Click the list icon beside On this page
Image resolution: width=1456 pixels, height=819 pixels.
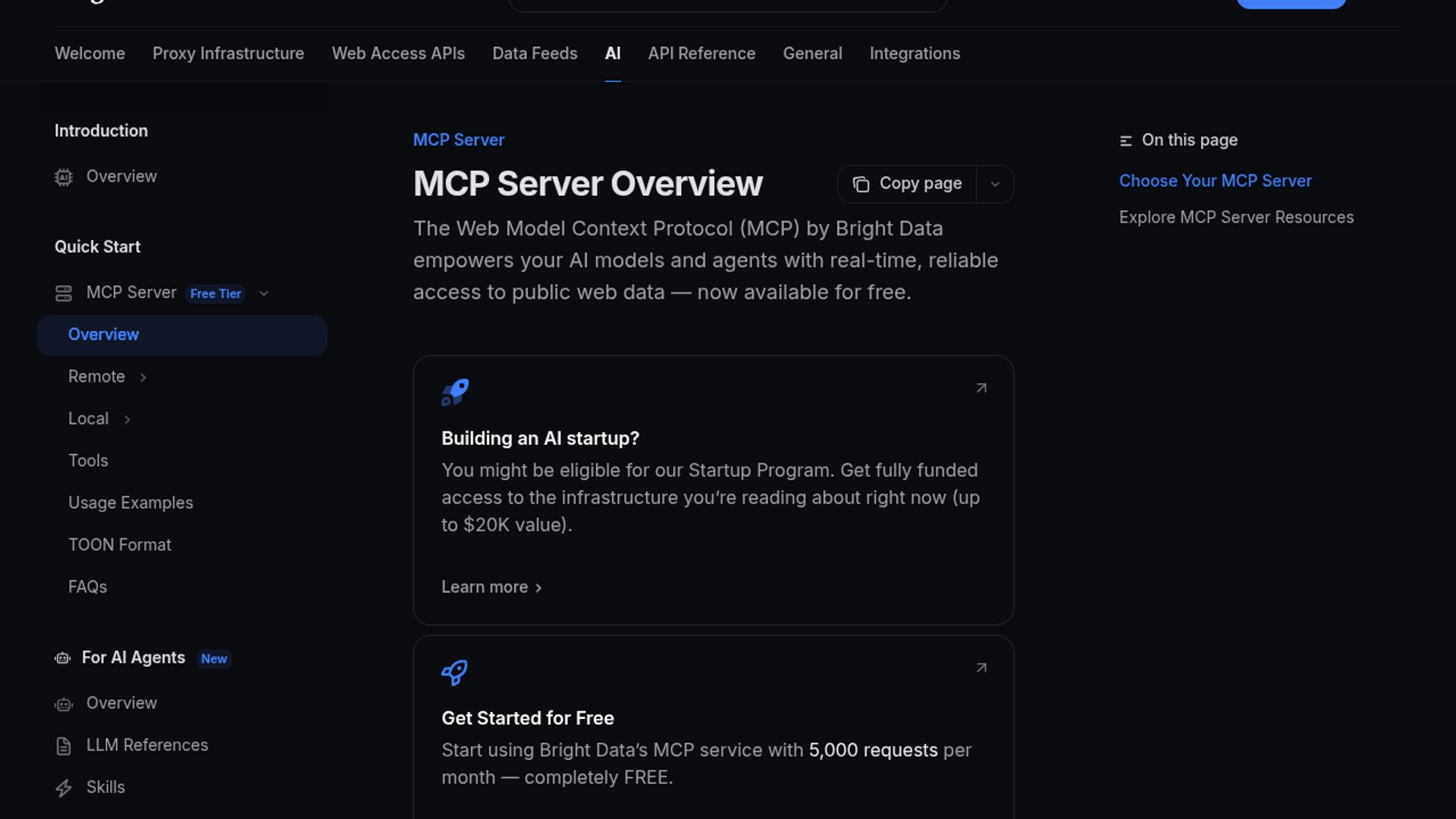1126,140
